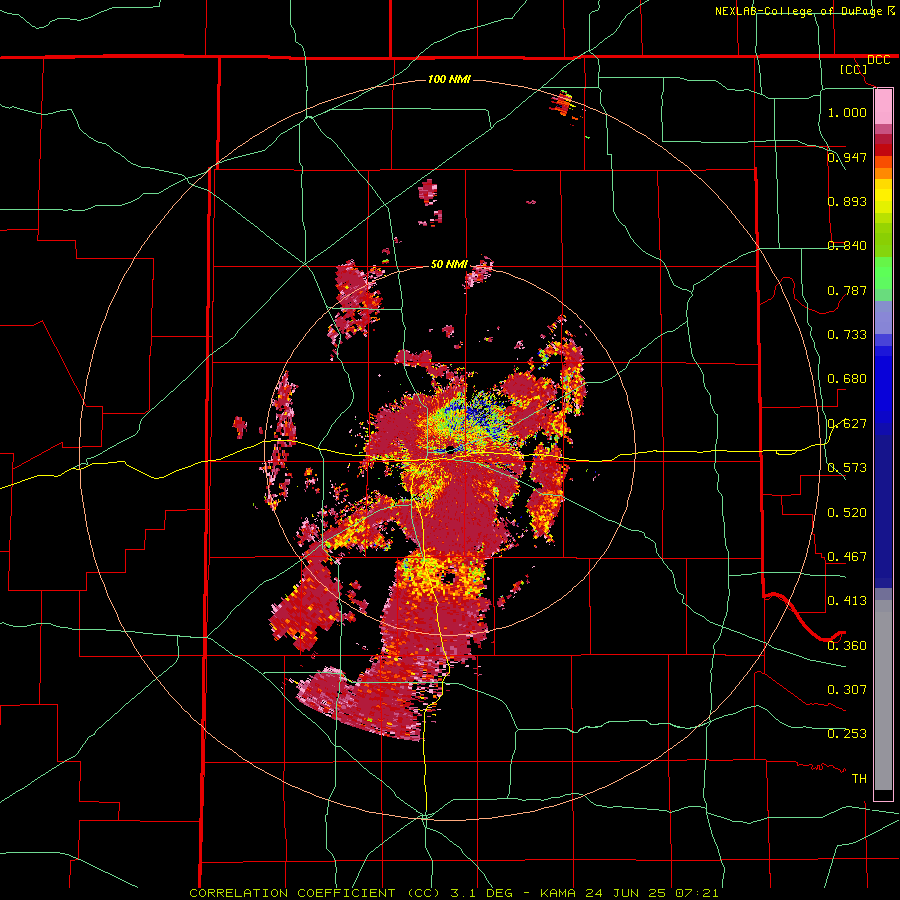Screen dimensions: 900x900
Task: Click the 0.840 legend value
Action: pyautogui.click(x=847, y=245)
